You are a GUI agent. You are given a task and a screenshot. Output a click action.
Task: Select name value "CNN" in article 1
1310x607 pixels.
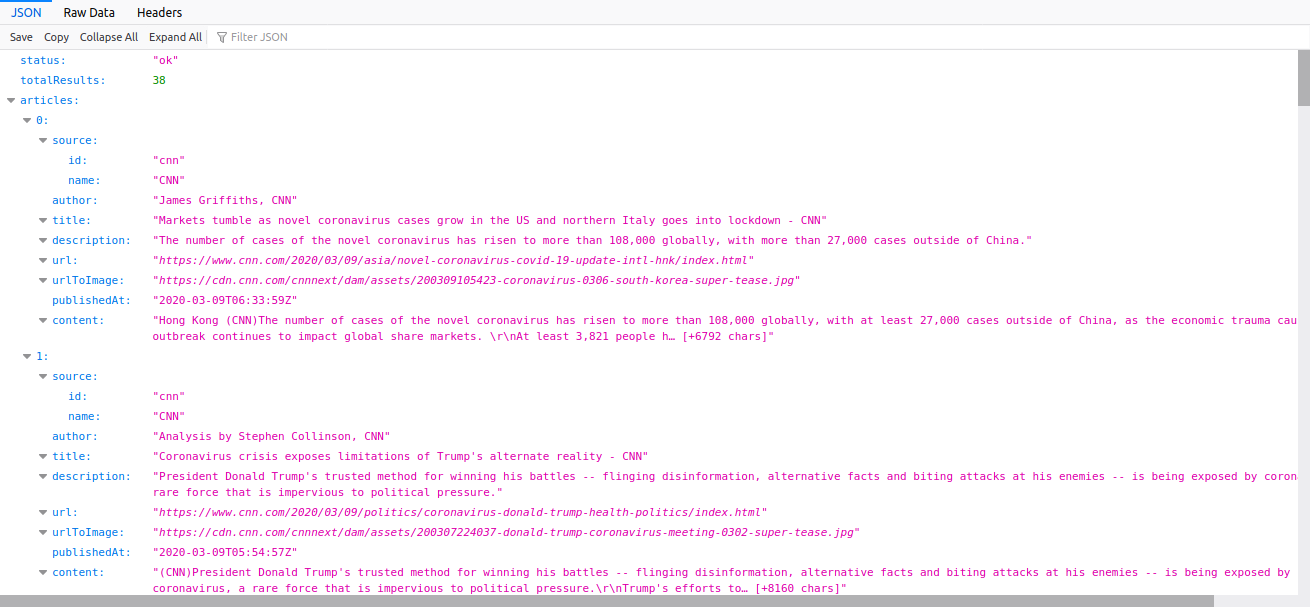tap(169, 416)
